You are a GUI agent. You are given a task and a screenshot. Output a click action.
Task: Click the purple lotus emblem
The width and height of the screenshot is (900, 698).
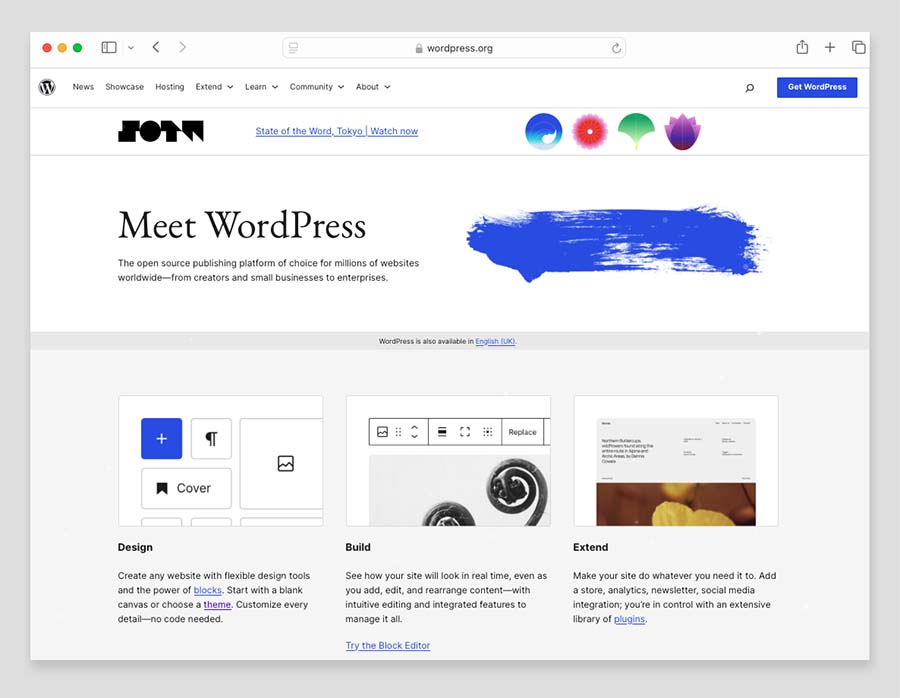[x=682, y=131]
